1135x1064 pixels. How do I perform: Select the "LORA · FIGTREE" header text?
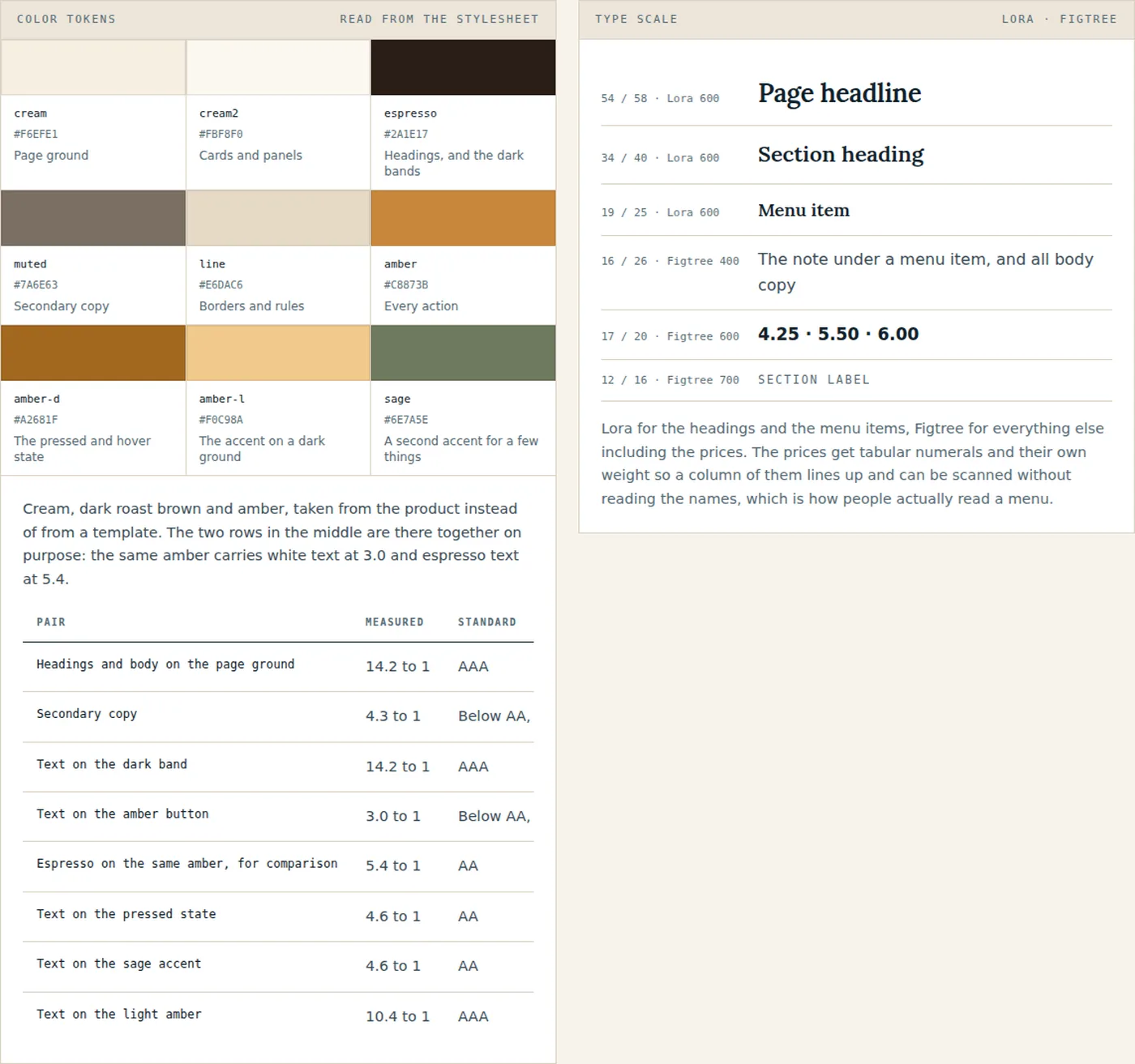click(x=1060, y=19)
